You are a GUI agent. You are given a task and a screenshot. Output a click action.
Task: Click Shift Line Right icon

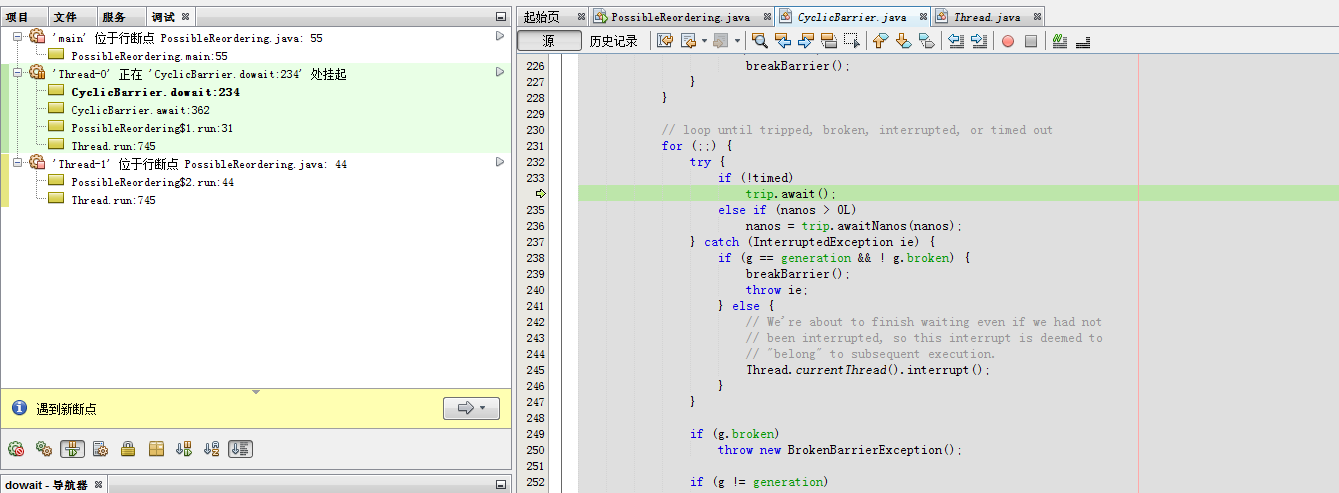(978, 41)
